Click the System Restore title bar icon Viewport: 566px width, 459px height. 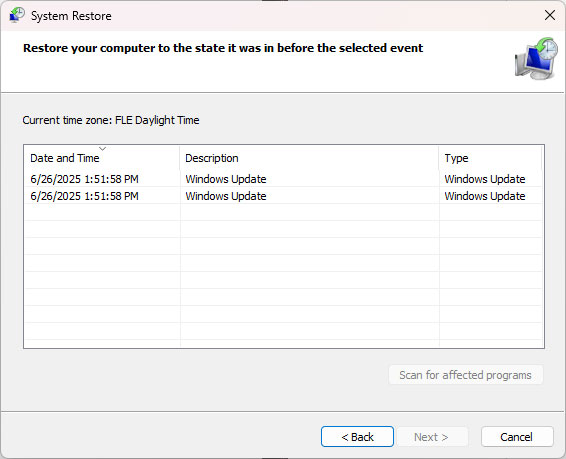[x=17, y=15]
